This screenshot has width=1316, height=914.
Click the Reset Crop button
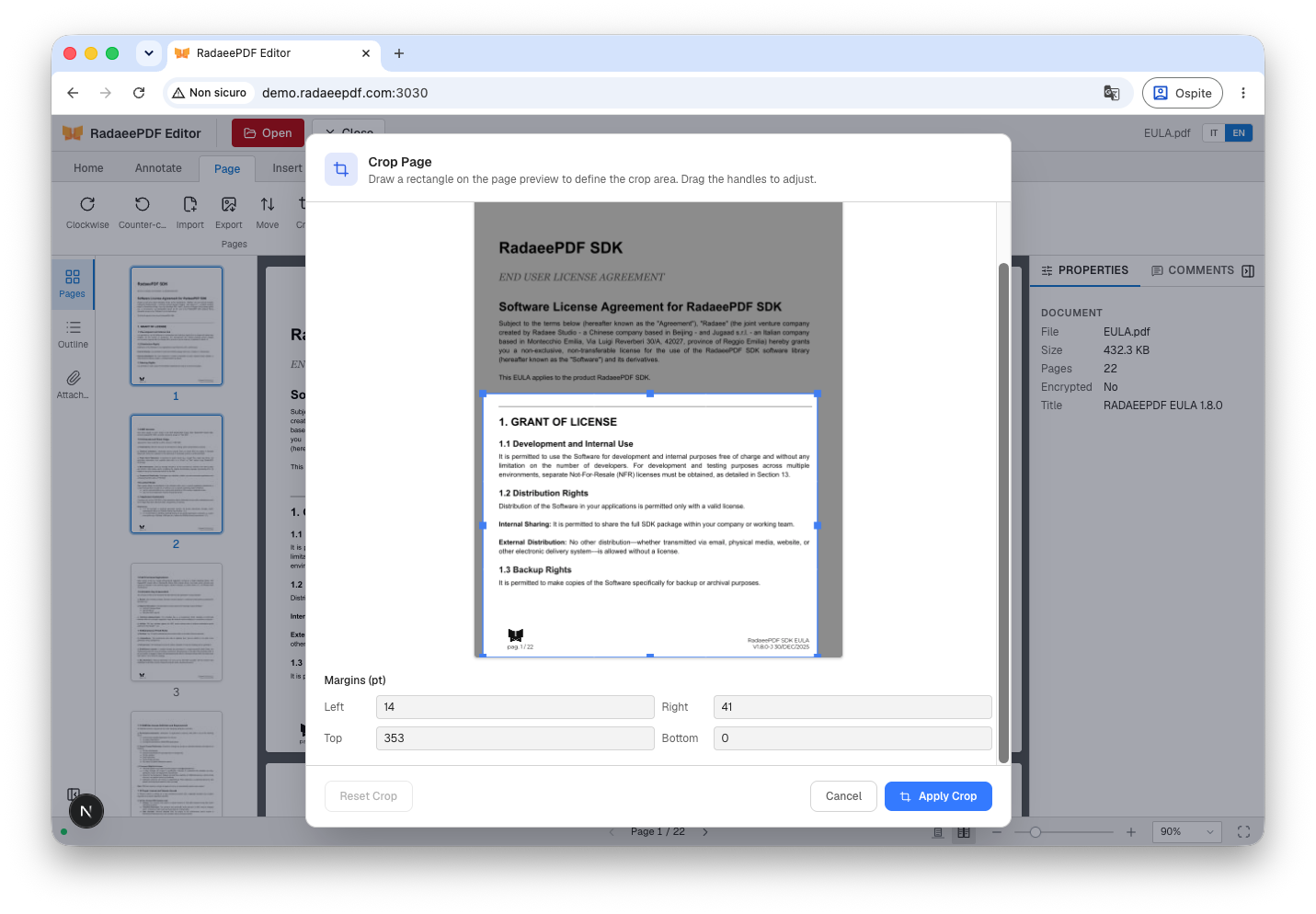coord(368,796)
